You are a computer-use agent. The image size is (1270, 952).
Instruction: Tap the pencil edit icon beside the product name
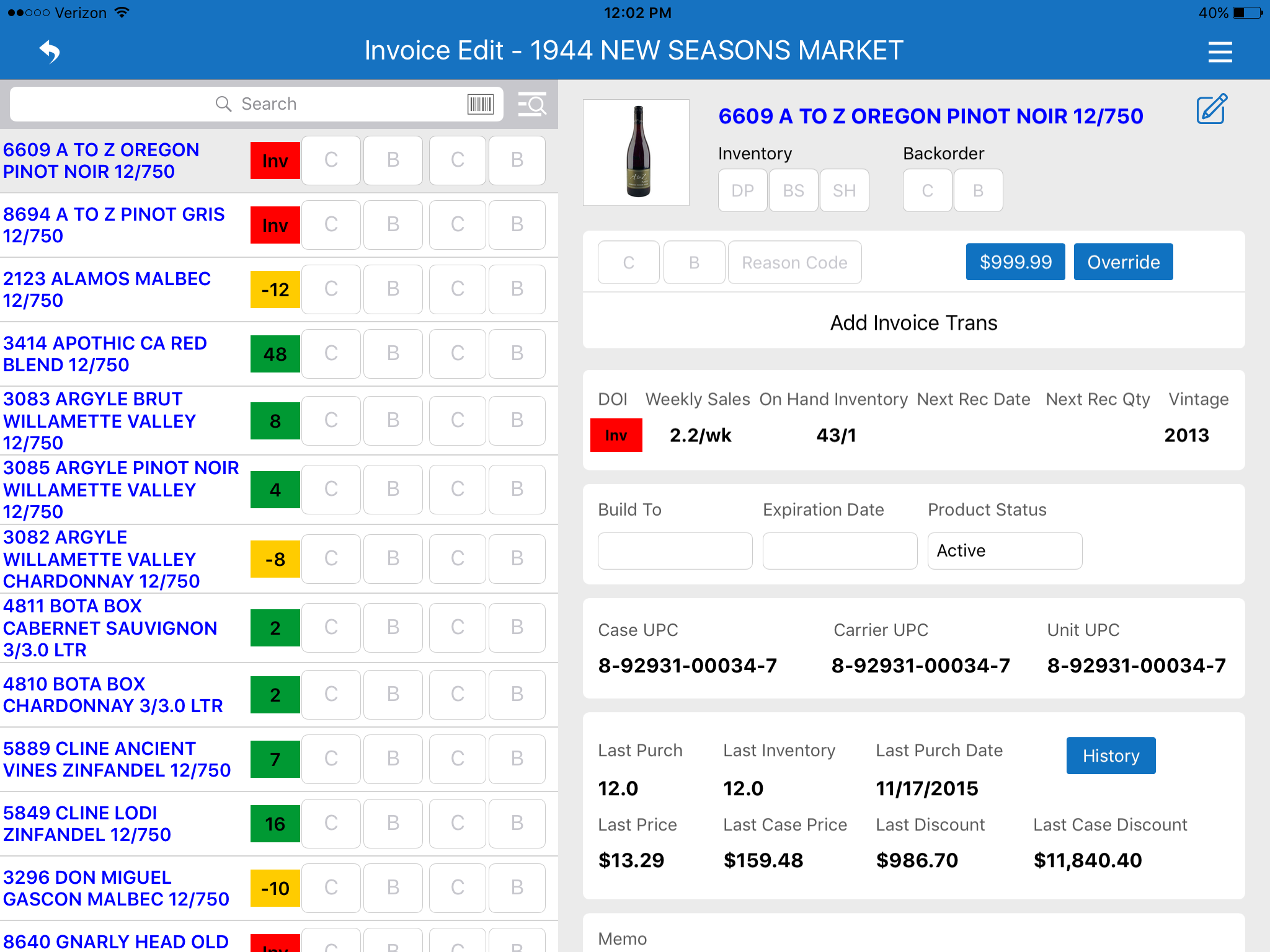pos(1210,110)
